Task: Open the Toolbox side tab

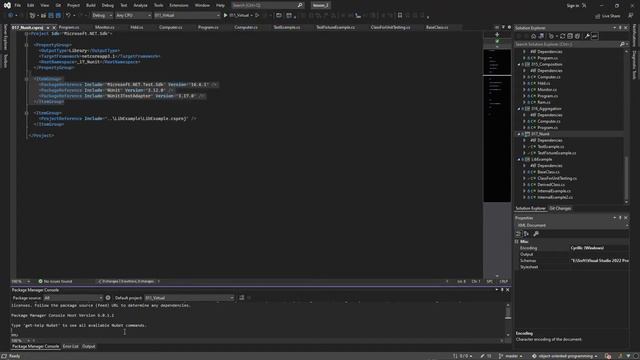Action: point(5,61)
